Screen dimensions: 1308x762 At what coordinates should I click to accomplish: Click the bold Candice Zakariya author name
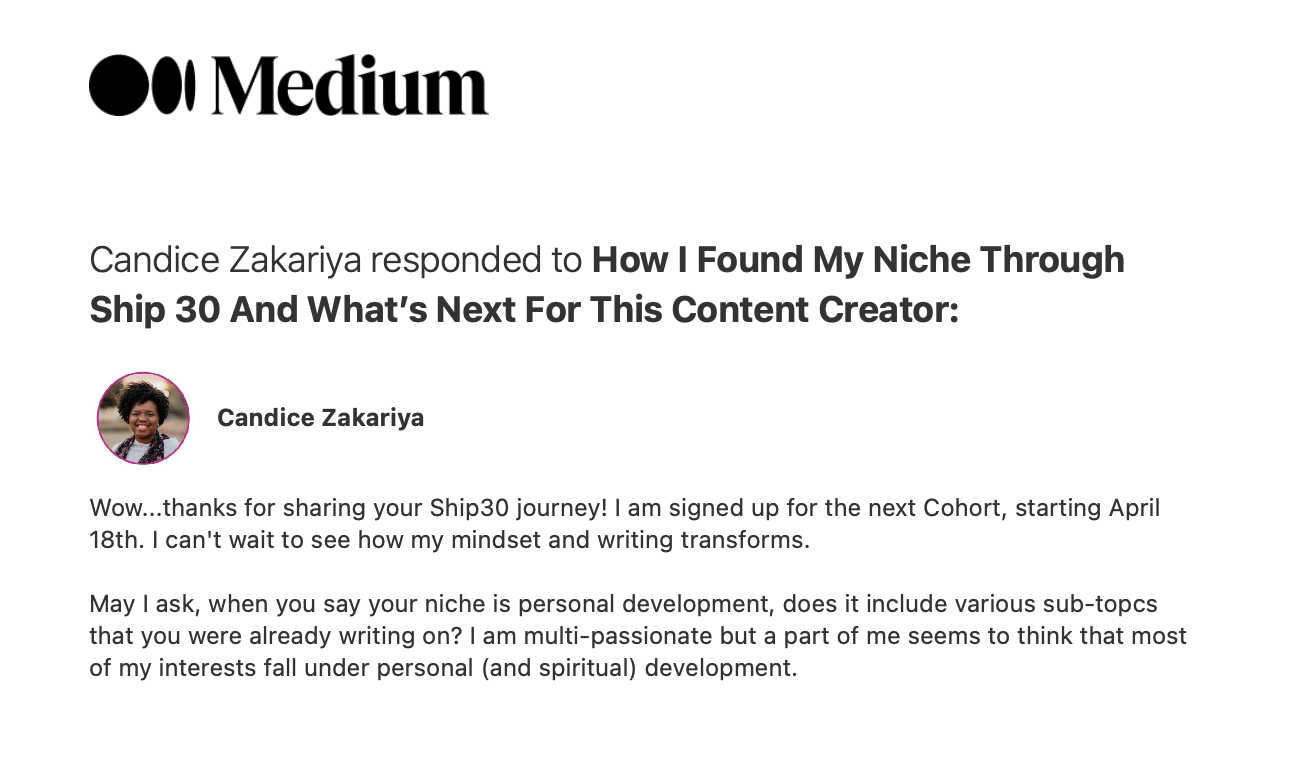coord(320,418)
